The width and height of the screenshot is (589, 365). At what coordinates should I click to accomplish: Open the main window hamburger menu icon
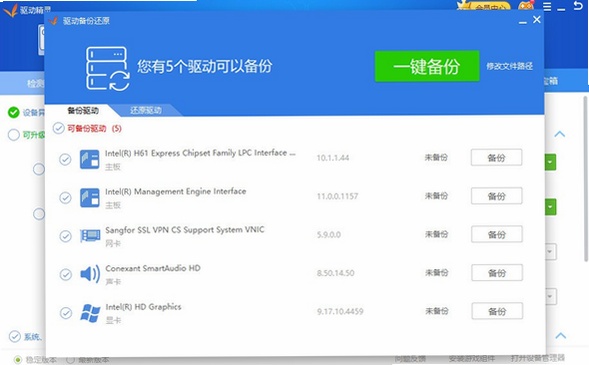pos(547,7)
